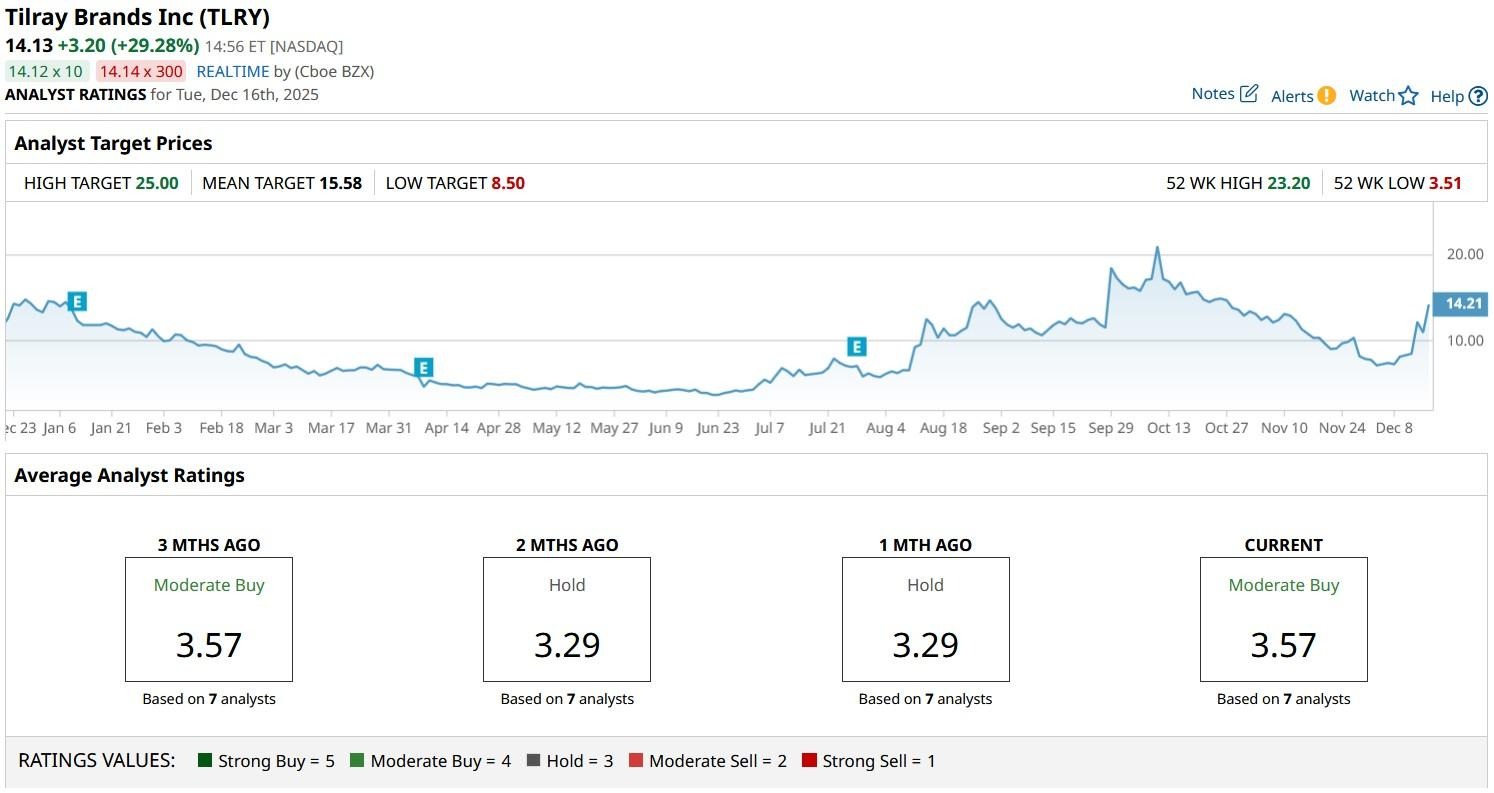The width and height of the screenshot is (1494, 793).
Task: Click the LOW TARGET 8.50 value
Action: pos(508,183)
